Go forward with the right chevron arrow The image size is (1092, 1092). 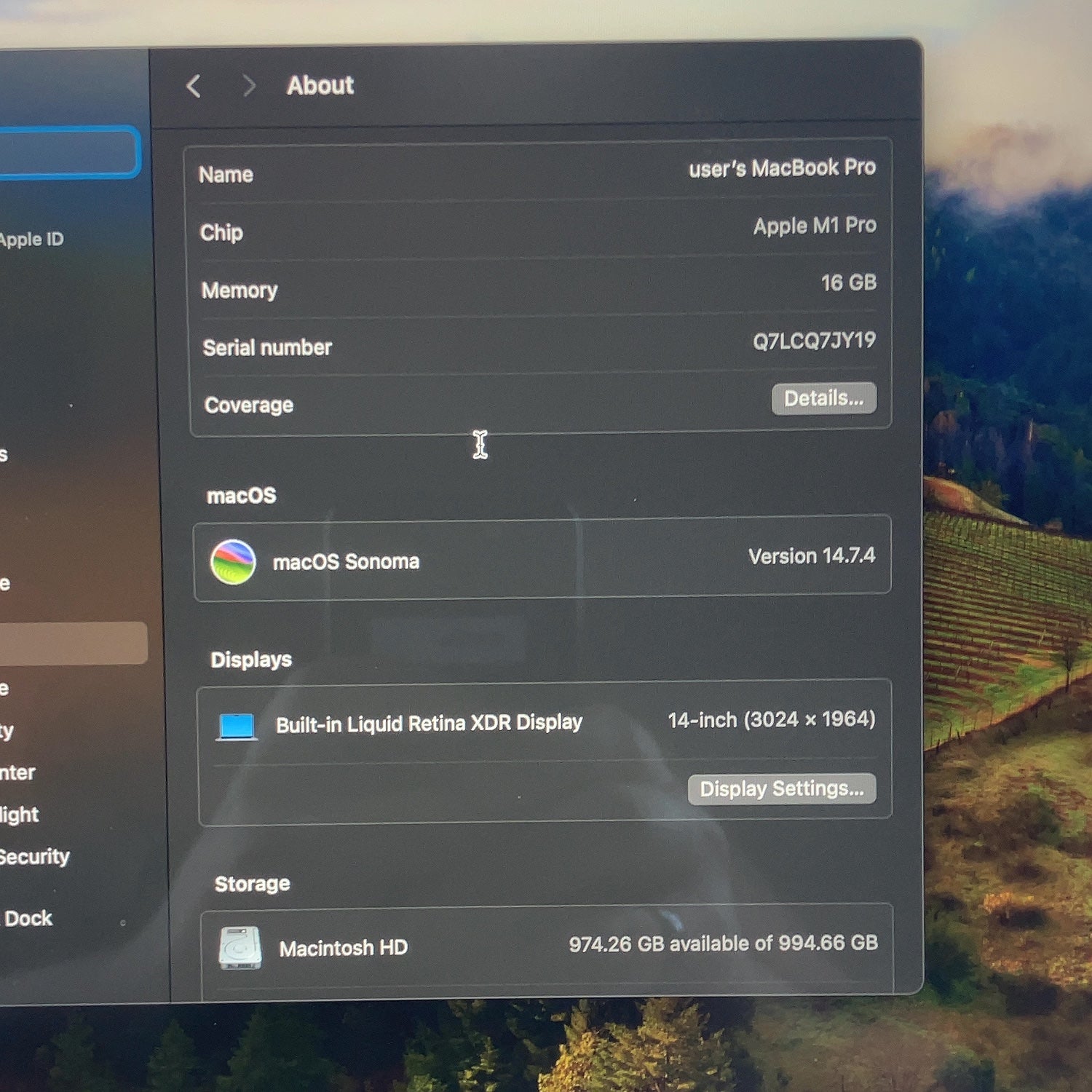[x=249, y=85]
